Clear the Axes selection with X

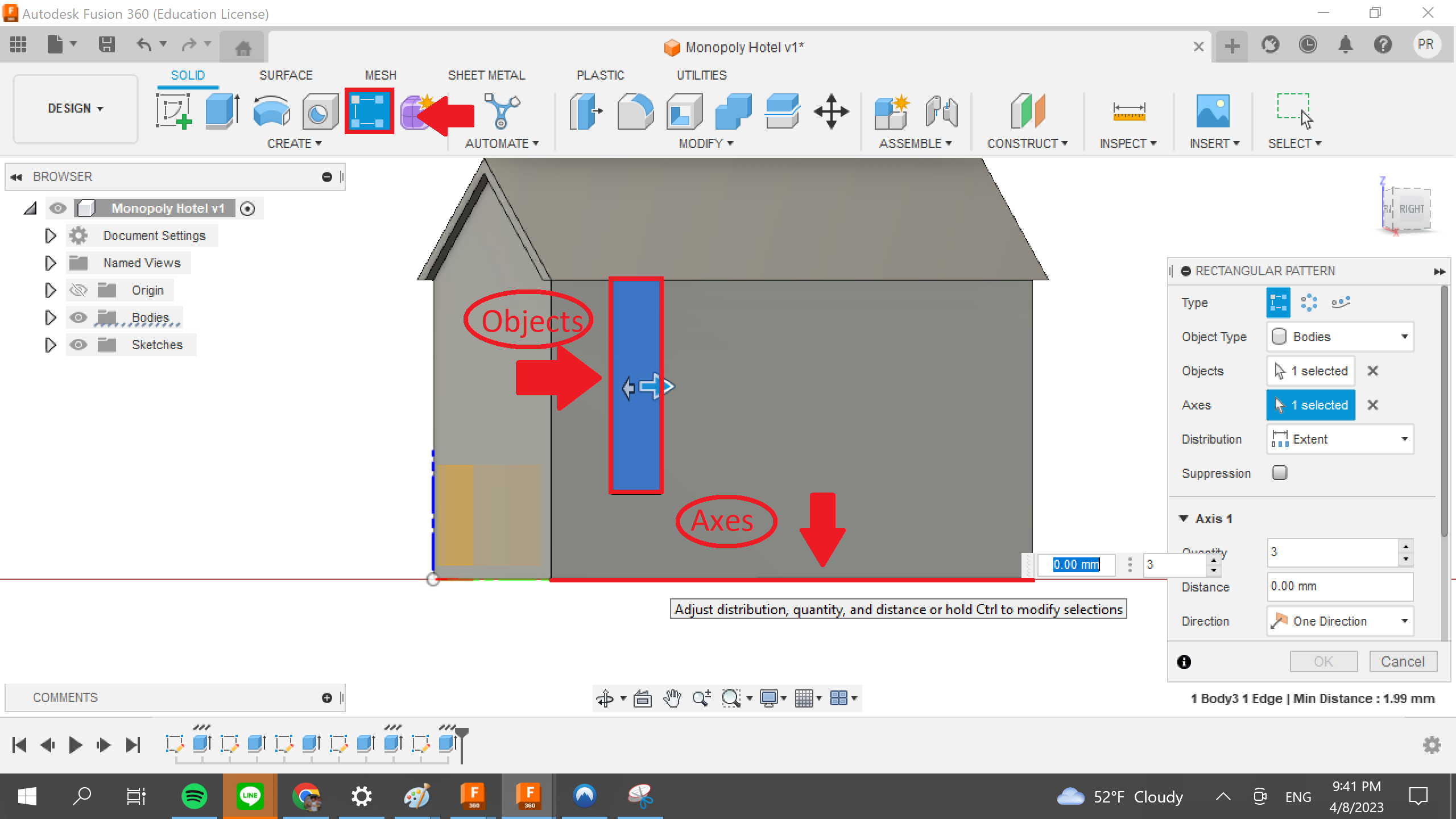pos(1372,405)
